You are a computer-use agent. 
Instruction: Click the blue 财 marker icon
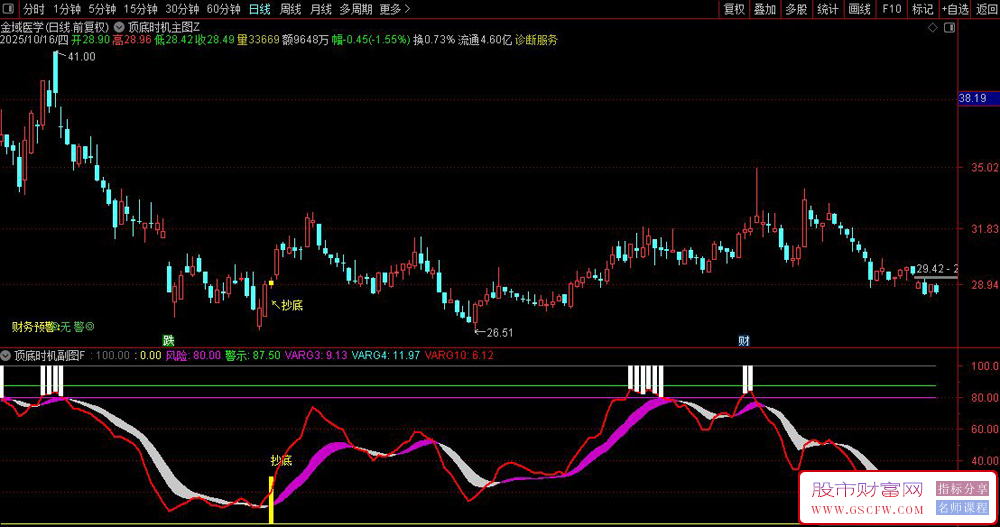(744, 340)
